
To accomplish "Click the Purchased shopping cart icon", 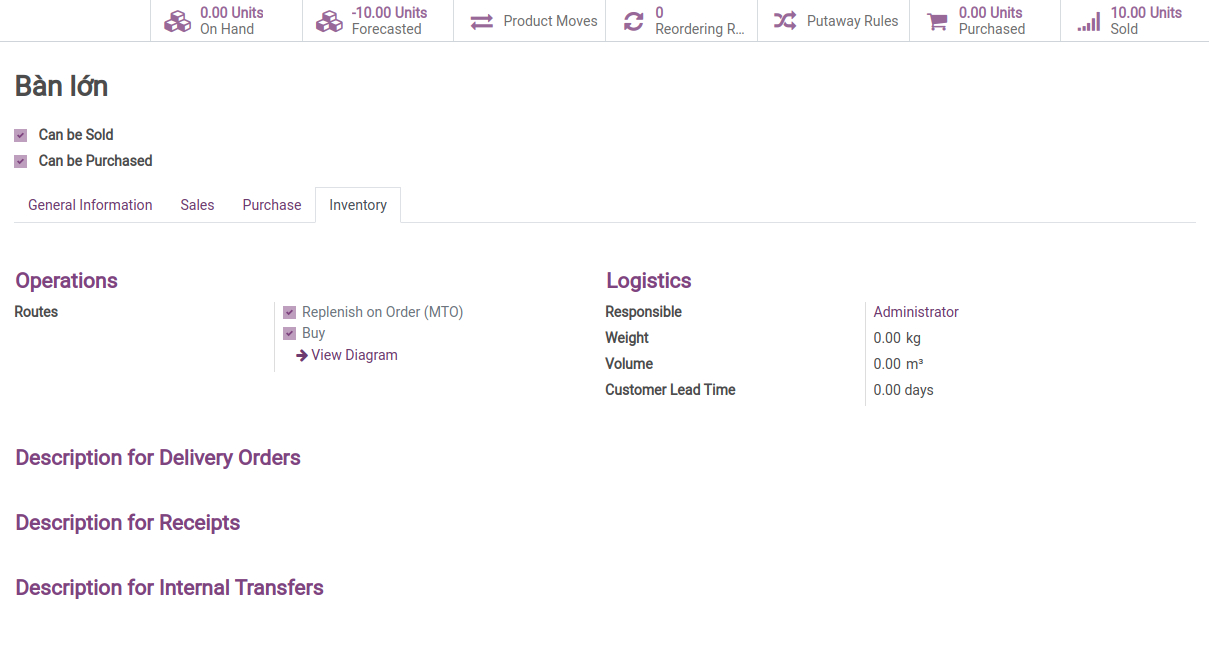I will pos(937,21).
